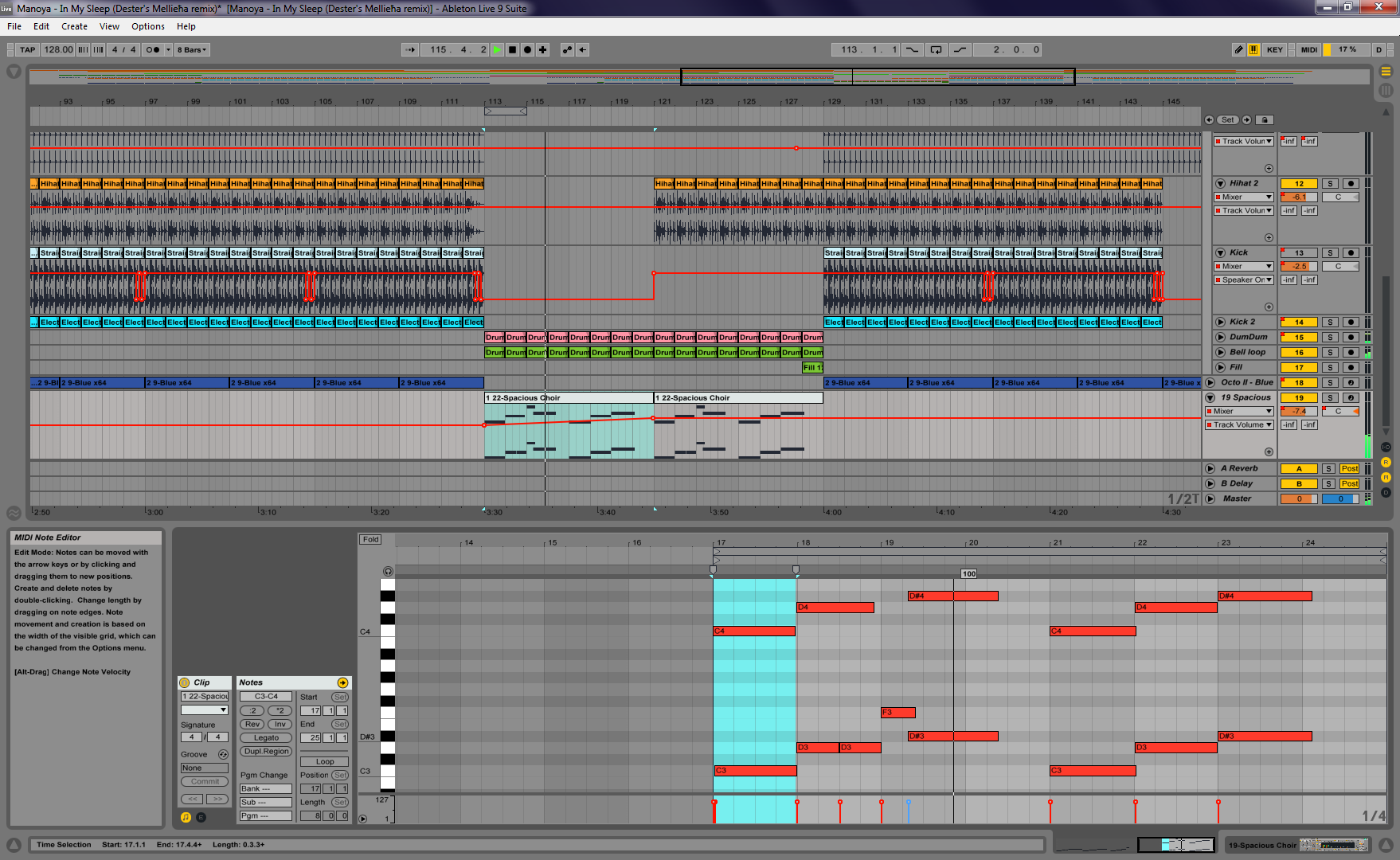Click the Kick pan control C

coord(1340,266)
